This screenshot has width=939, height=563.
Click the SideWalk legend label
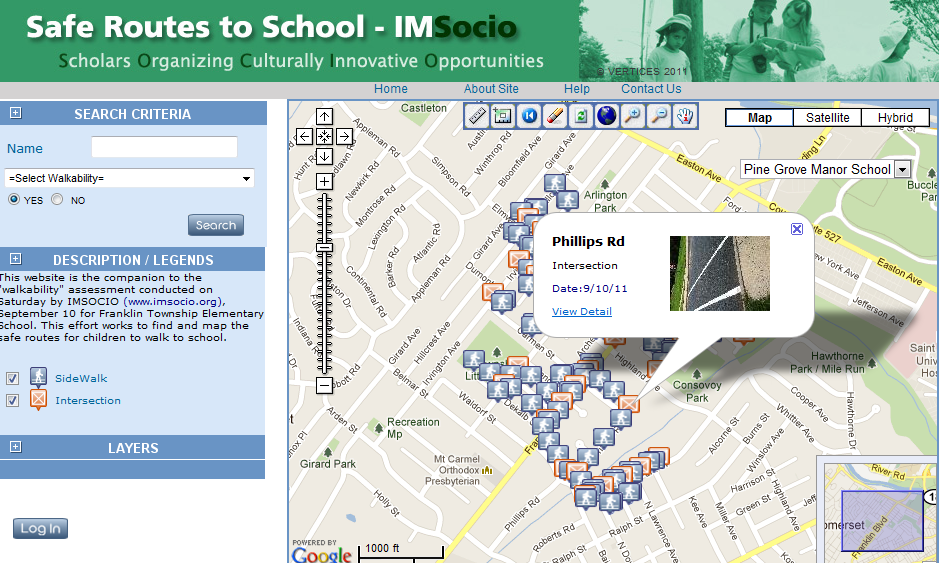click(x=81, y=379)
